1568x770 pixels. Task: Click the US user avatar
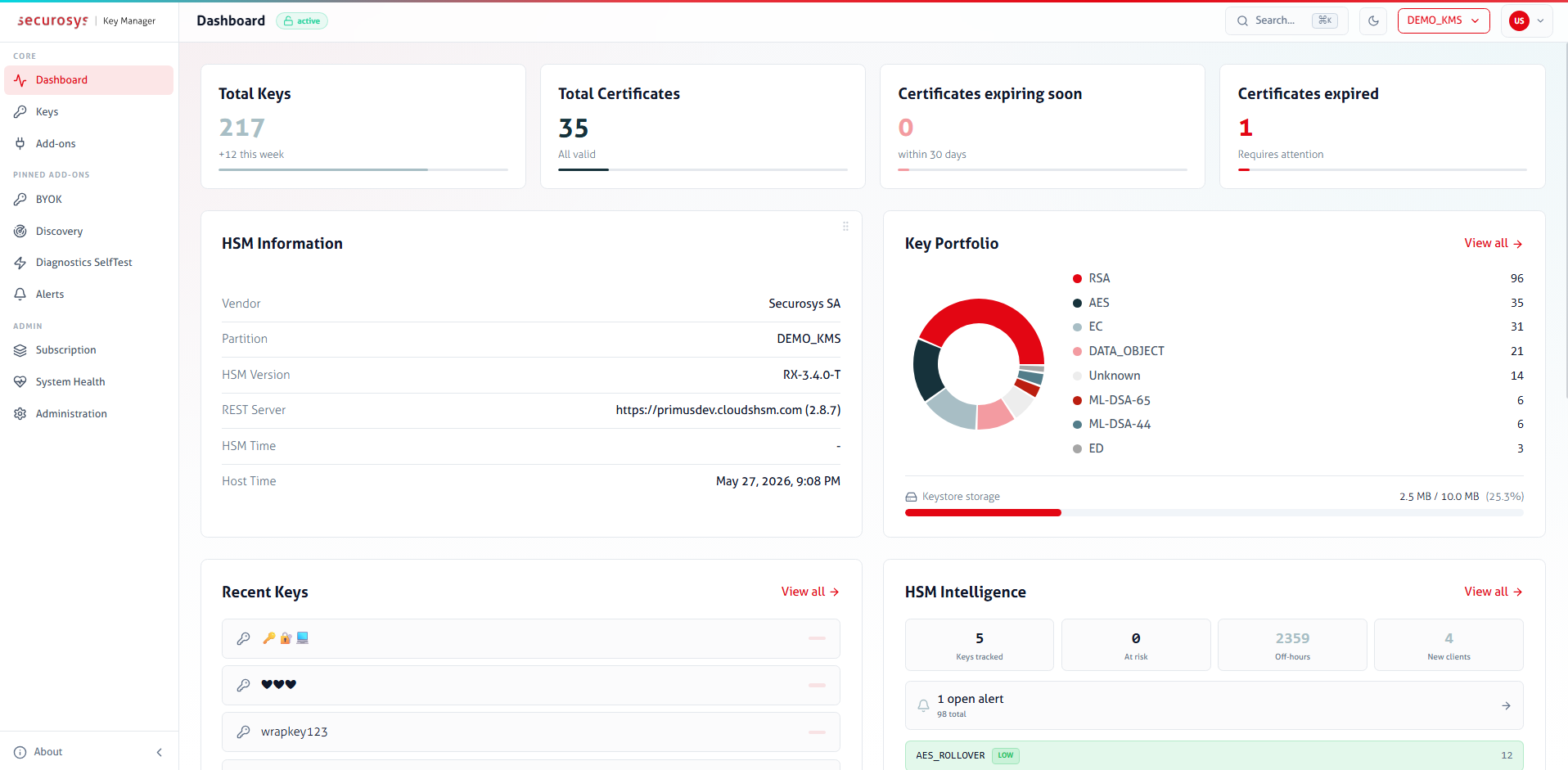coord(1520,21)
